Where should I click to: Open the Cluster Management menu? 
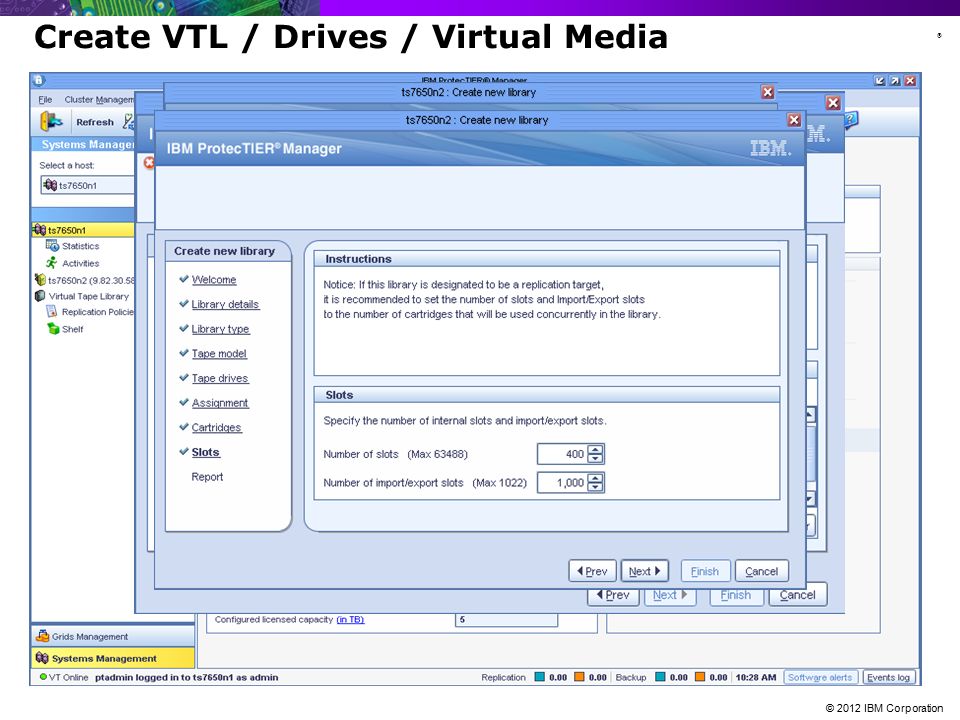[98, 99]
